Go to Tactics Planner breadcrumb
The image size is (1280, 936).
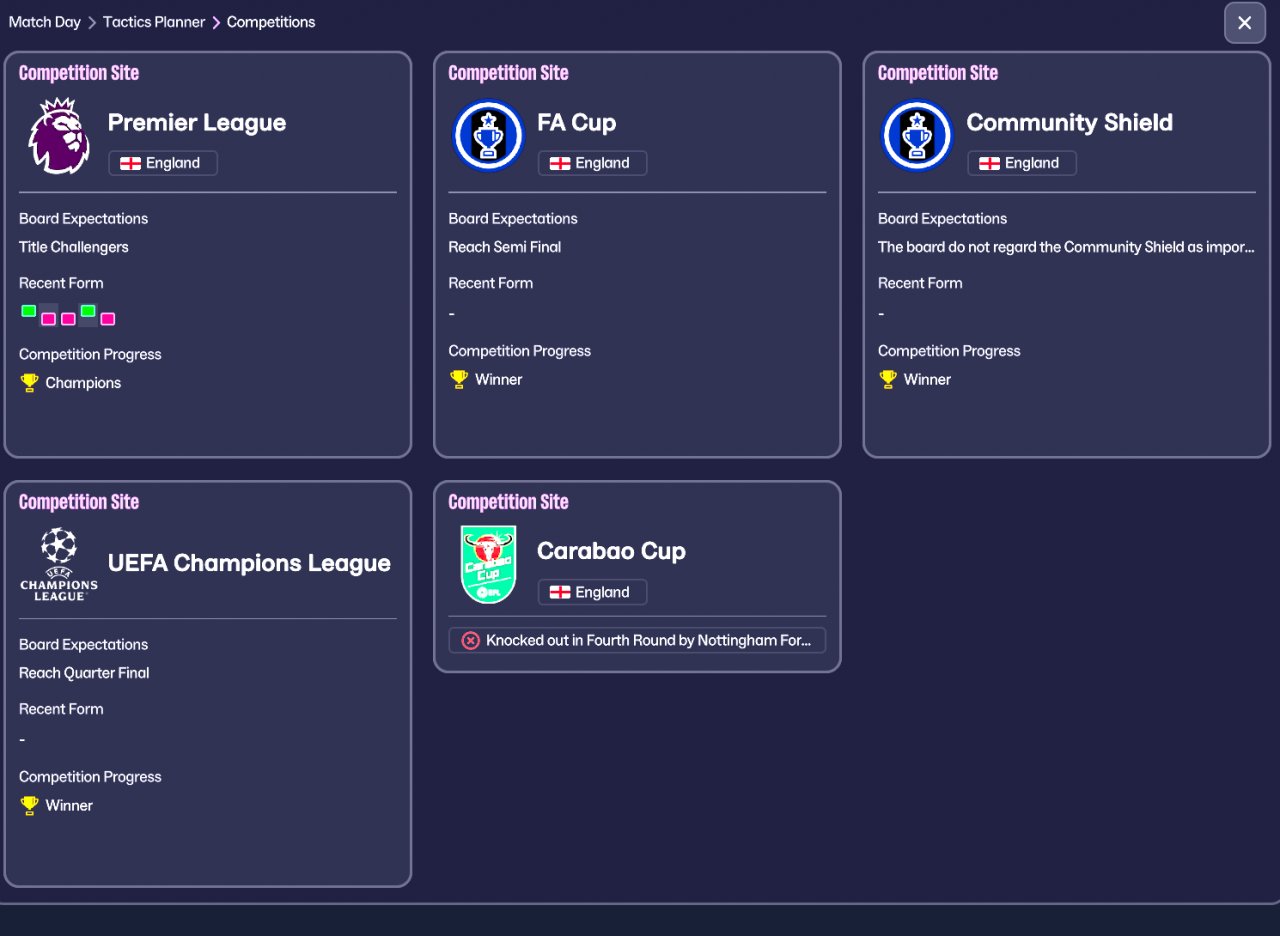[x=154, y=22]
